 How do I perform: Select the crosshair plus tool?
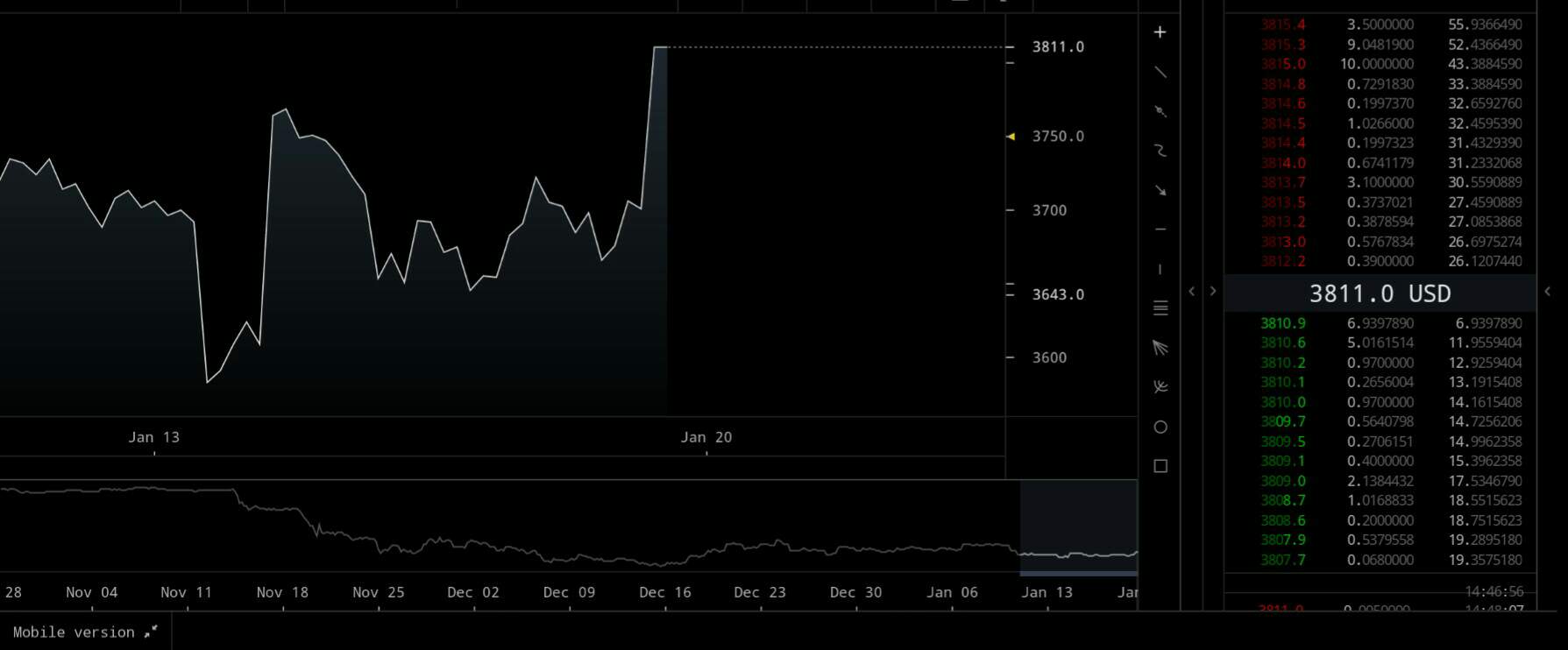[1160, 32]
